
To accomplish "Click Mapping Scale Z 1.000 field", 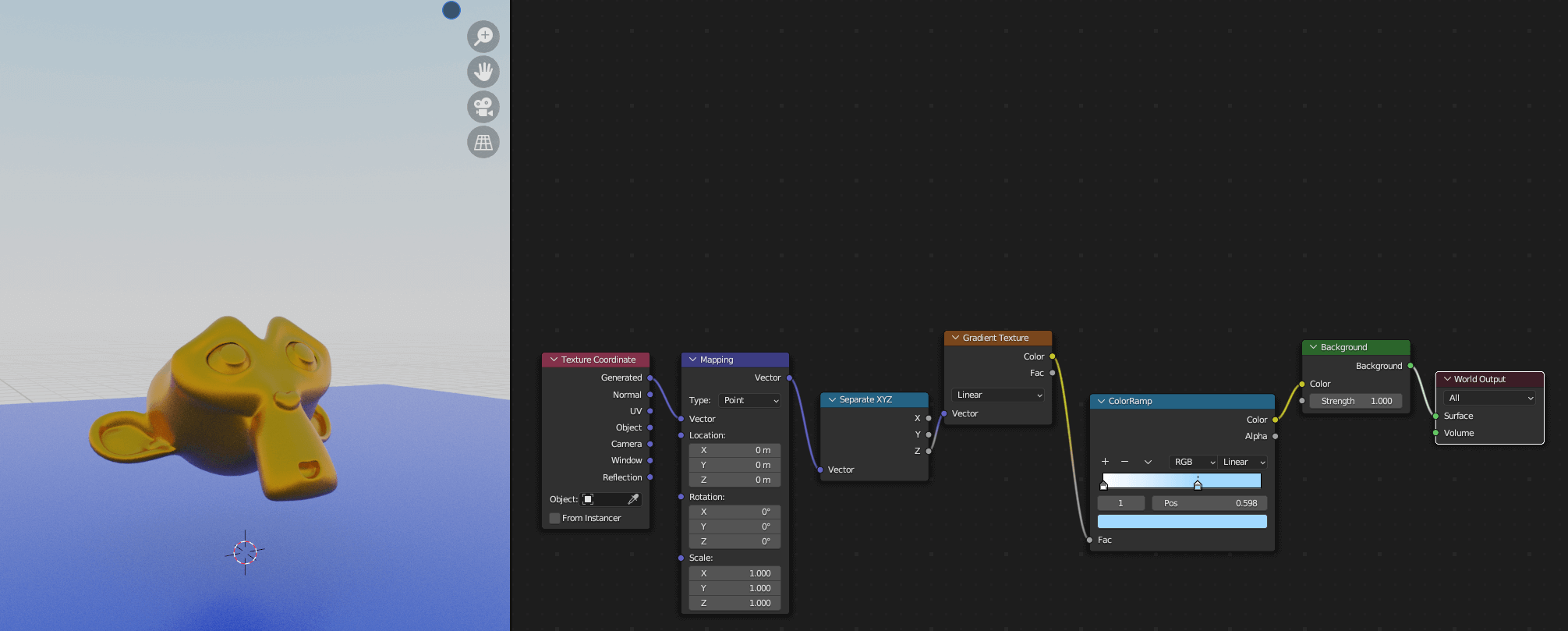I will (x=734, y=603).
